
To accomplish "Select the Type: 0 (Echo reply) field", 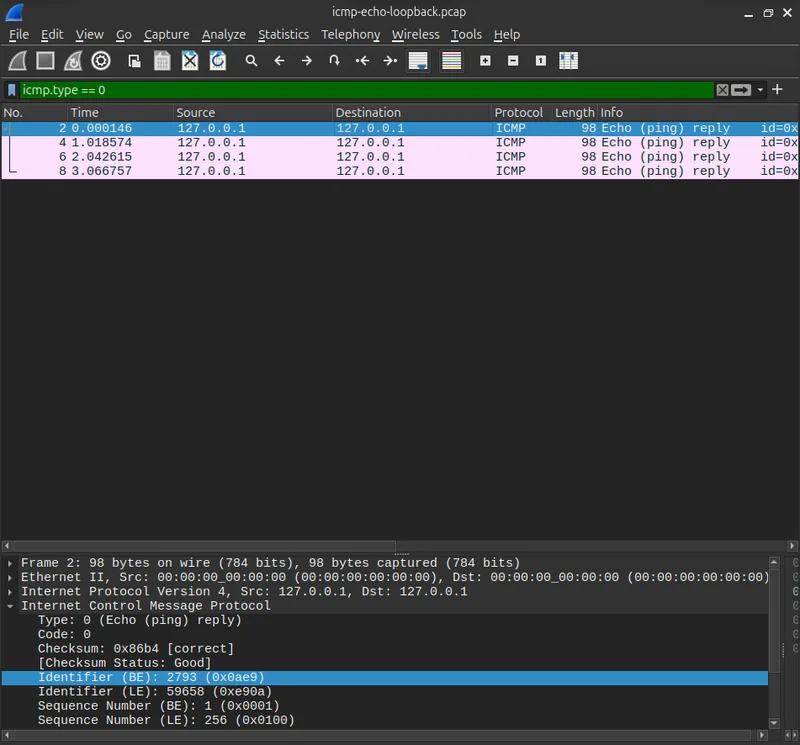I will pos(385,620).
